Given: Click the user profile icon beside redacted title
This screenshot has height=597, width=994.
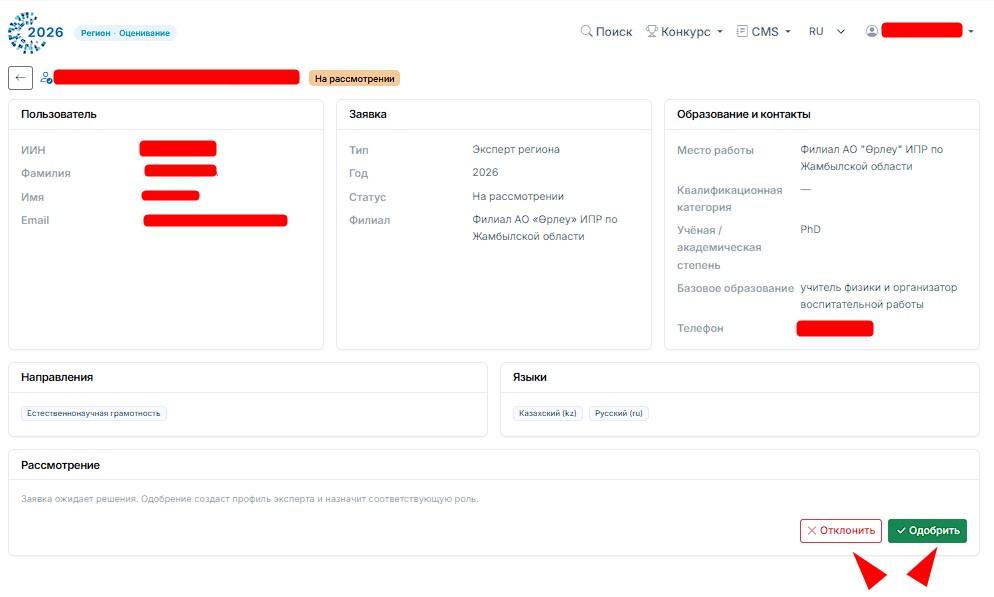Looking at the screenshot, I should [x=46, y=78].
